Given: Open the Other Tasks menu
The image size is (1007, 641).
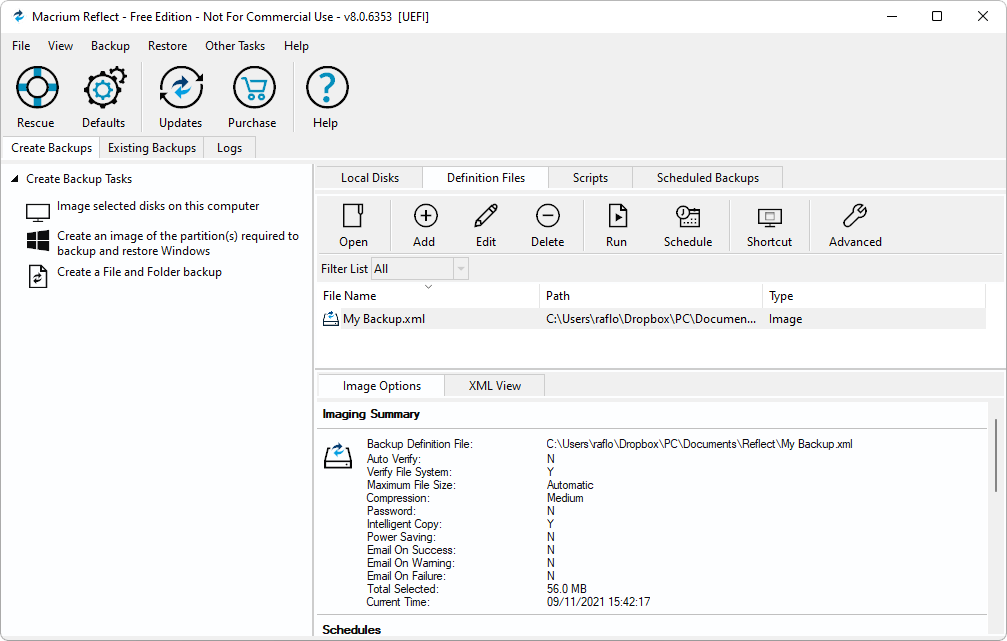Looking at the screenshot, I should coord(235,46).
